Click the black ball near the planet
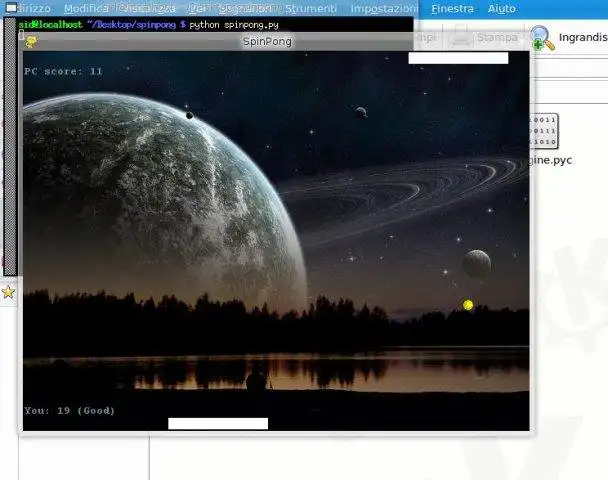Viewport: 608px width, 480px height. pos(190,116)
